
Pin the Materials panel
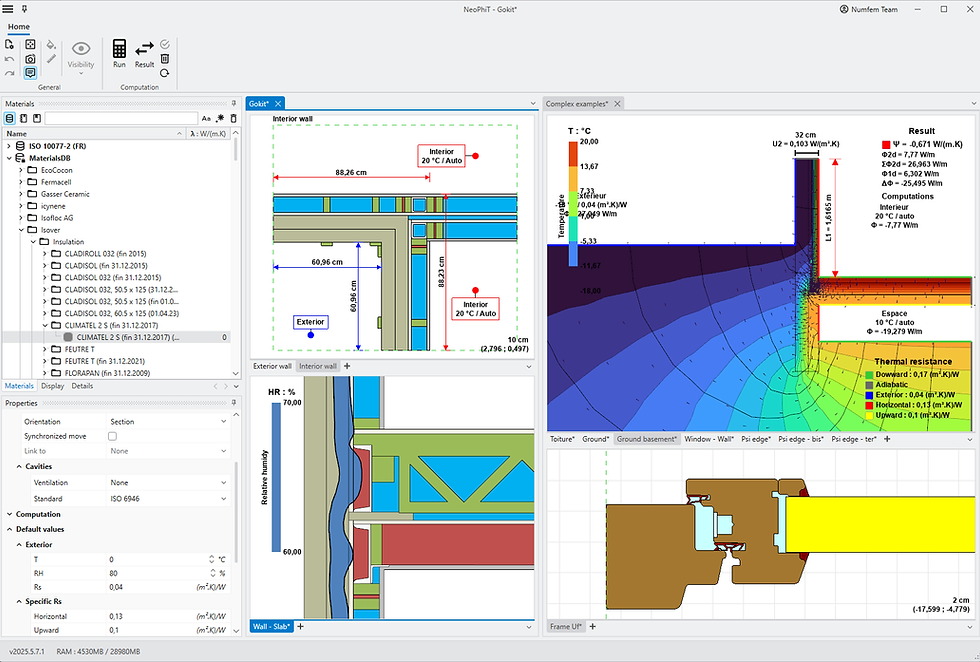pyautogui.click(x=234, y=104)
